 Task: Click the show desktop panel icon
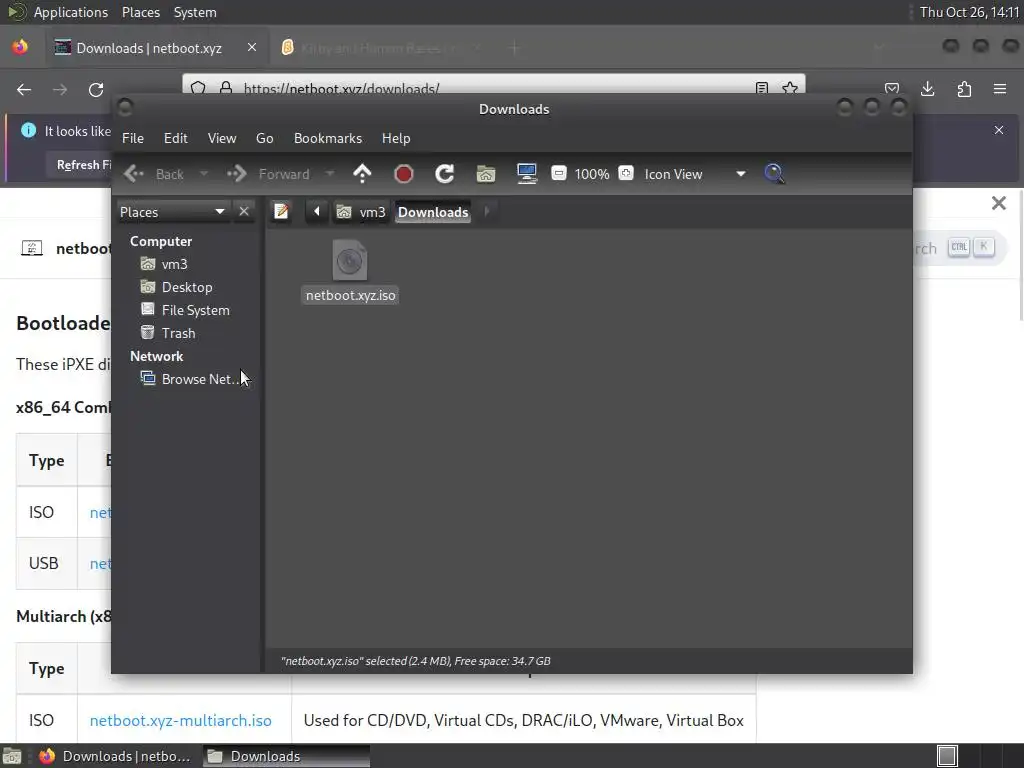(x=12, y=756)
